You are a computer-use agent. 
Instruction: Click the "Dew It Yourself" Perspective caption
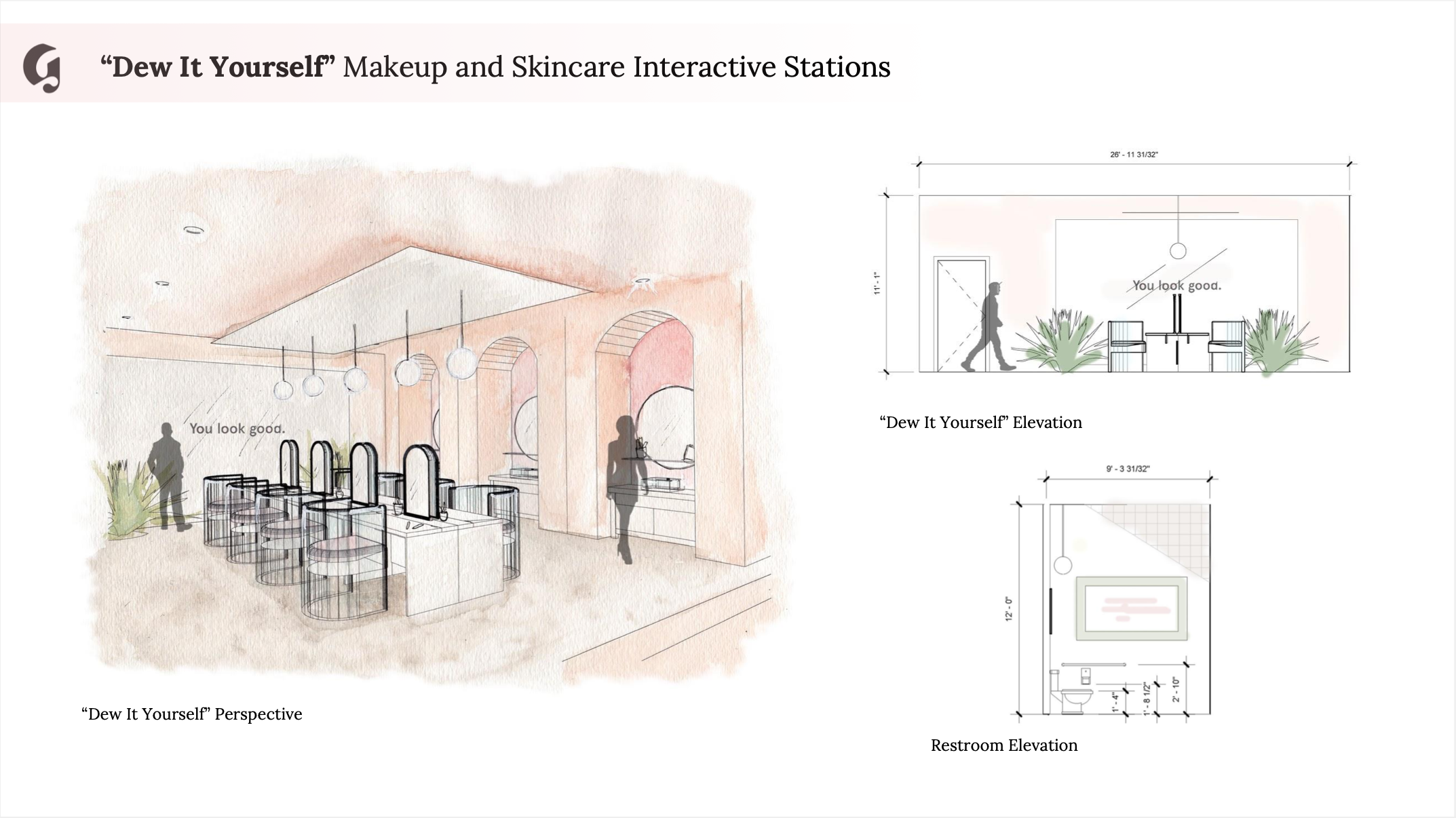click(x=191, y=714)
